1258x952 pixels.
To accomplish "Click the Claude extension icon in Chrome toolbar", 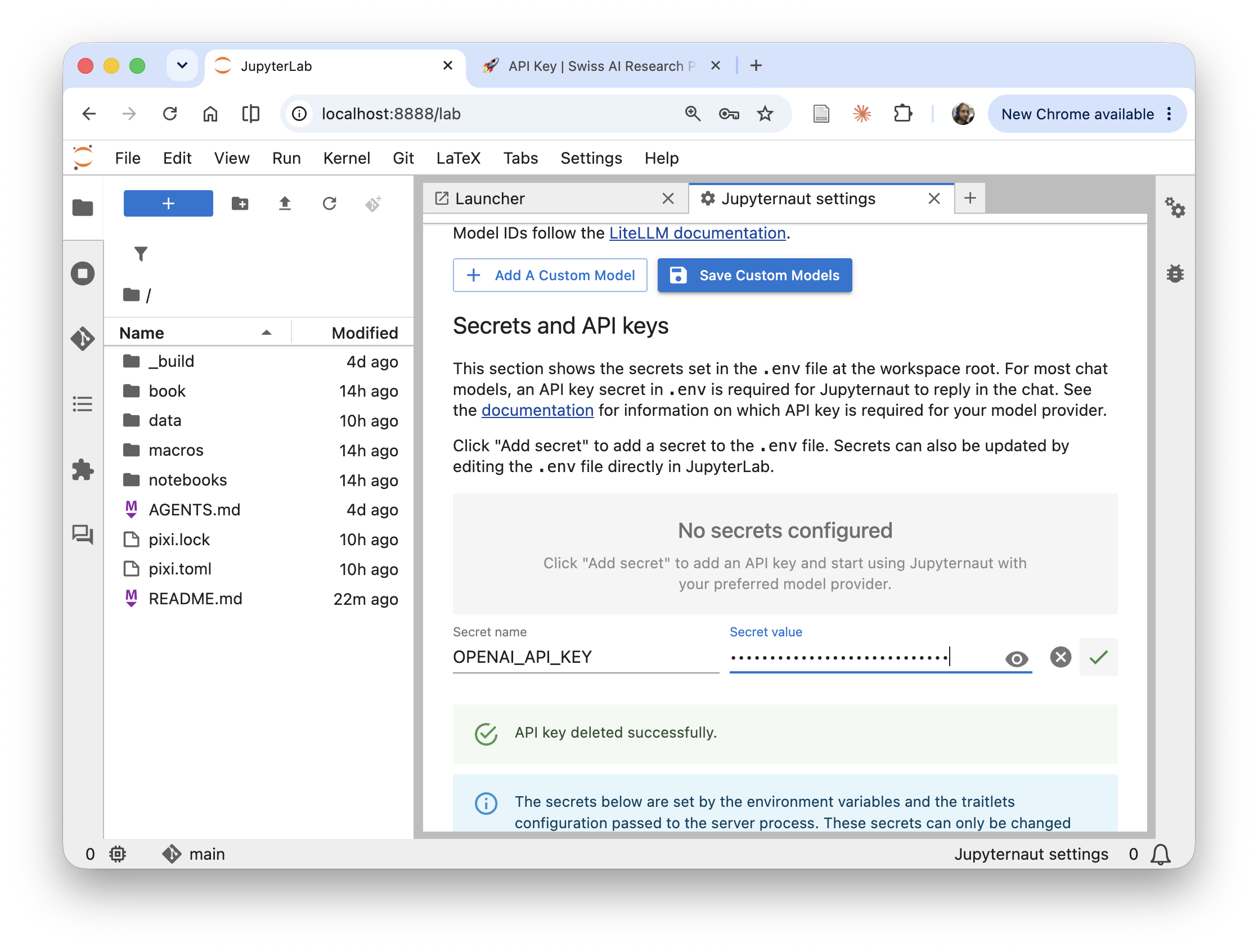I will click(x=862, y=114).
